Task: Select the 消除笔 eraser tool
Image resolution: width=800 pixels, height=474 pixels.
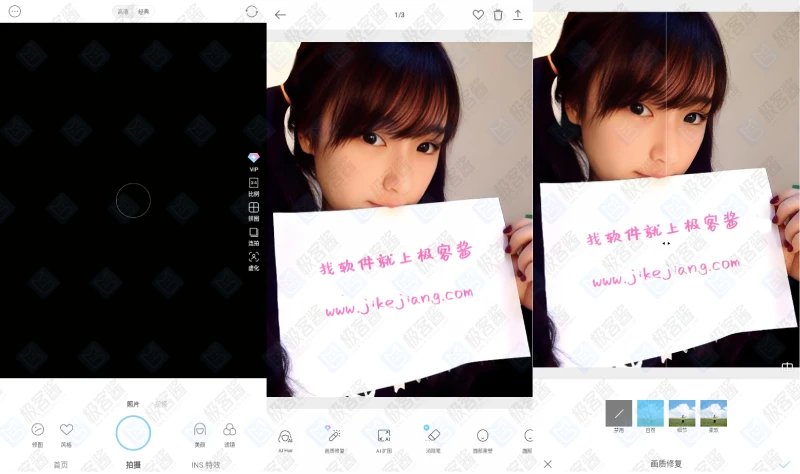Action: tap(433, 440)
